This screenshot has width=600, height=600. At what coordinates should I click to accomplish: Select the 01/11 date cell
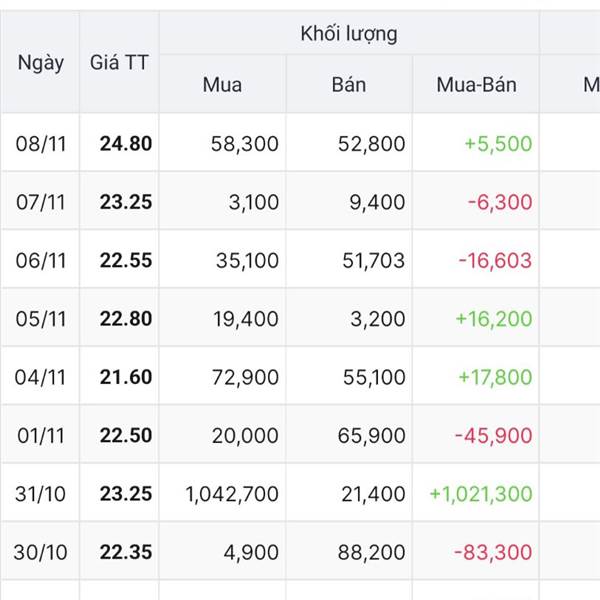click(x=40, y=435)
